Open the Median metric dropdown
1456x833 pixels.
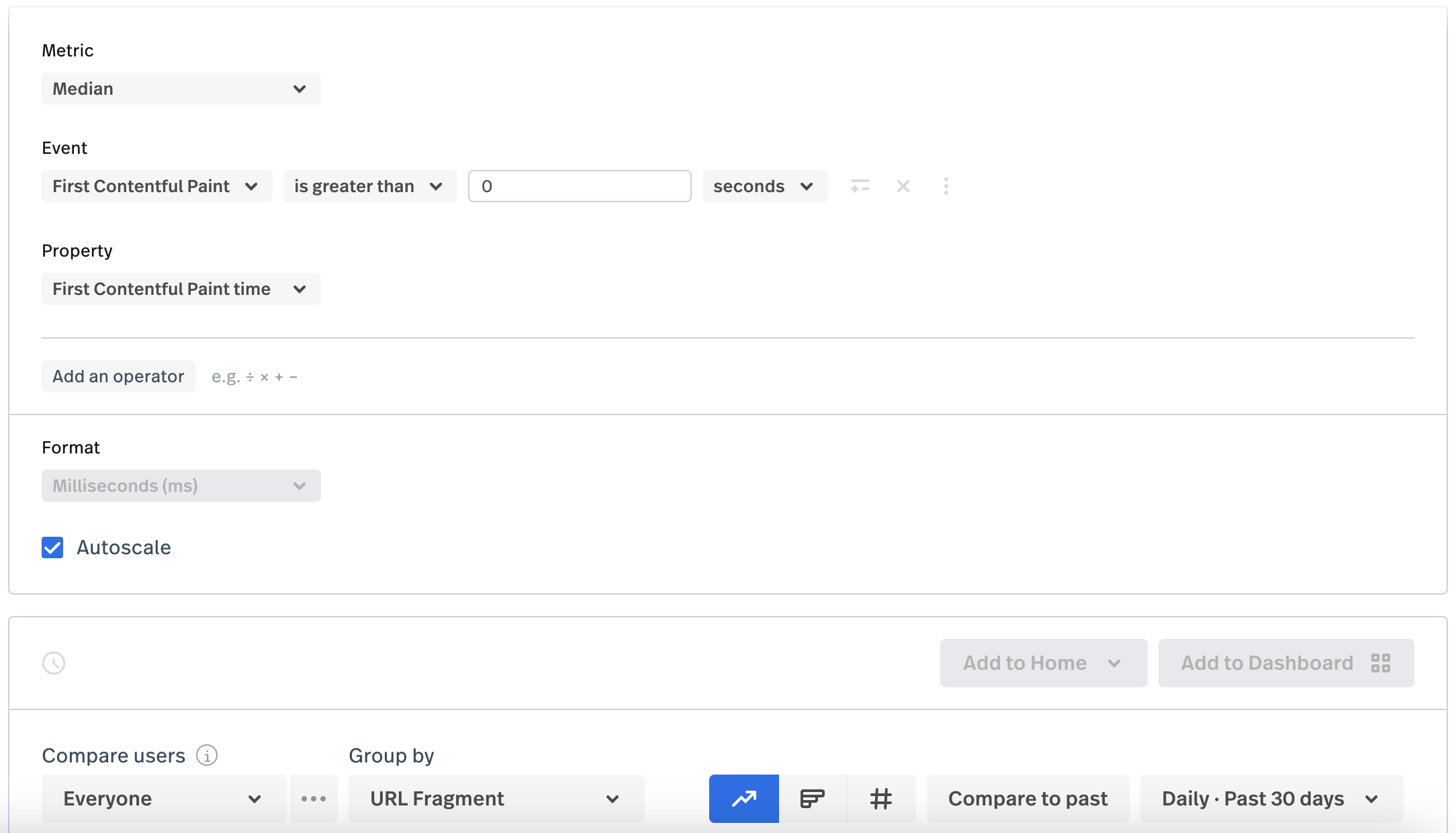[181, 89]
